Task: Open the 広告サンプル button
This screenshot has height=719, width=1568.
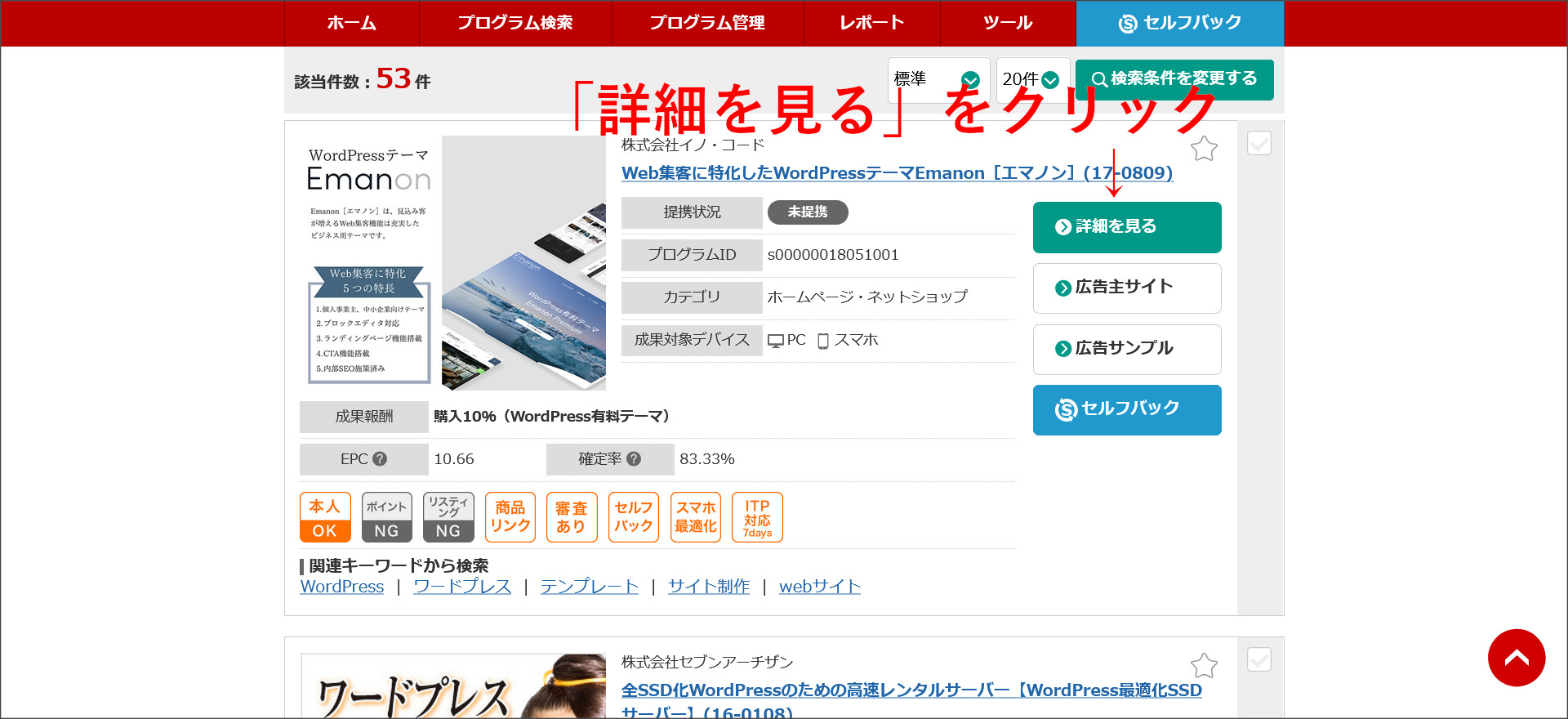Action: (x=1127, y=349)
